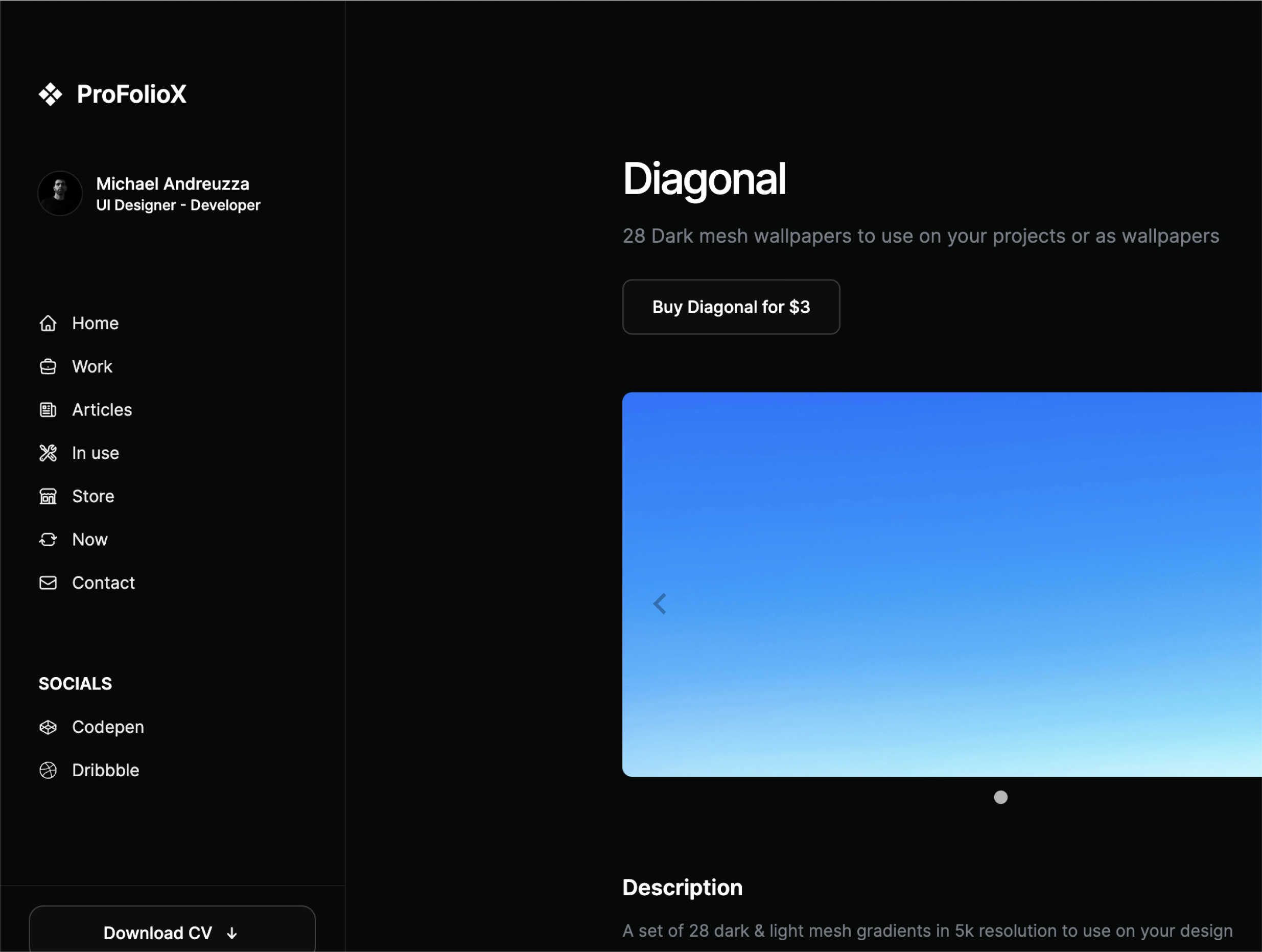Go to the Home menu label
Screen dimensions: 1262x952
[x=95, y=323]
